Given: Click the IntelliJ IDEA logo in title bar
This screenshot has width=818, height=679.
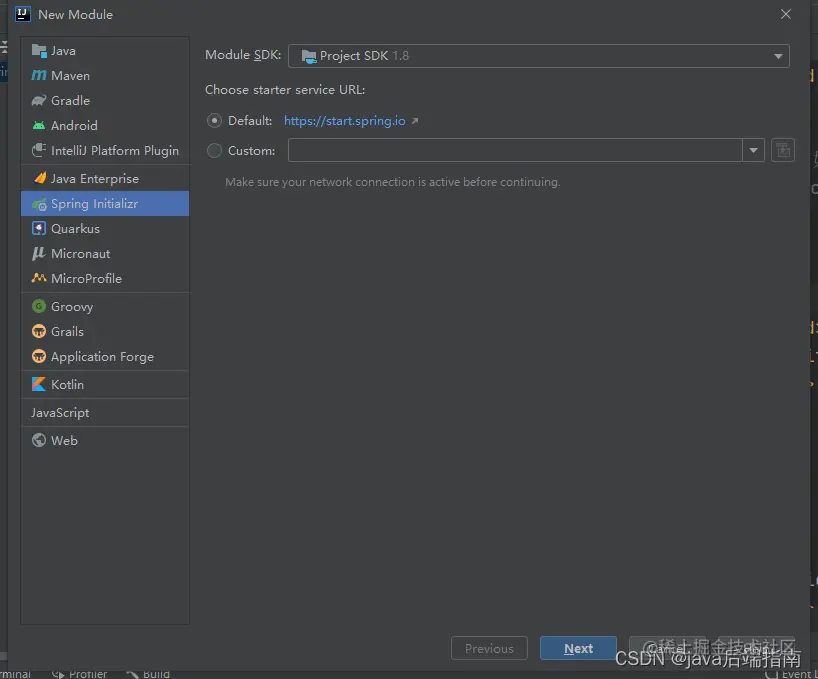Looking at the screenshot, I should point(22,14).
